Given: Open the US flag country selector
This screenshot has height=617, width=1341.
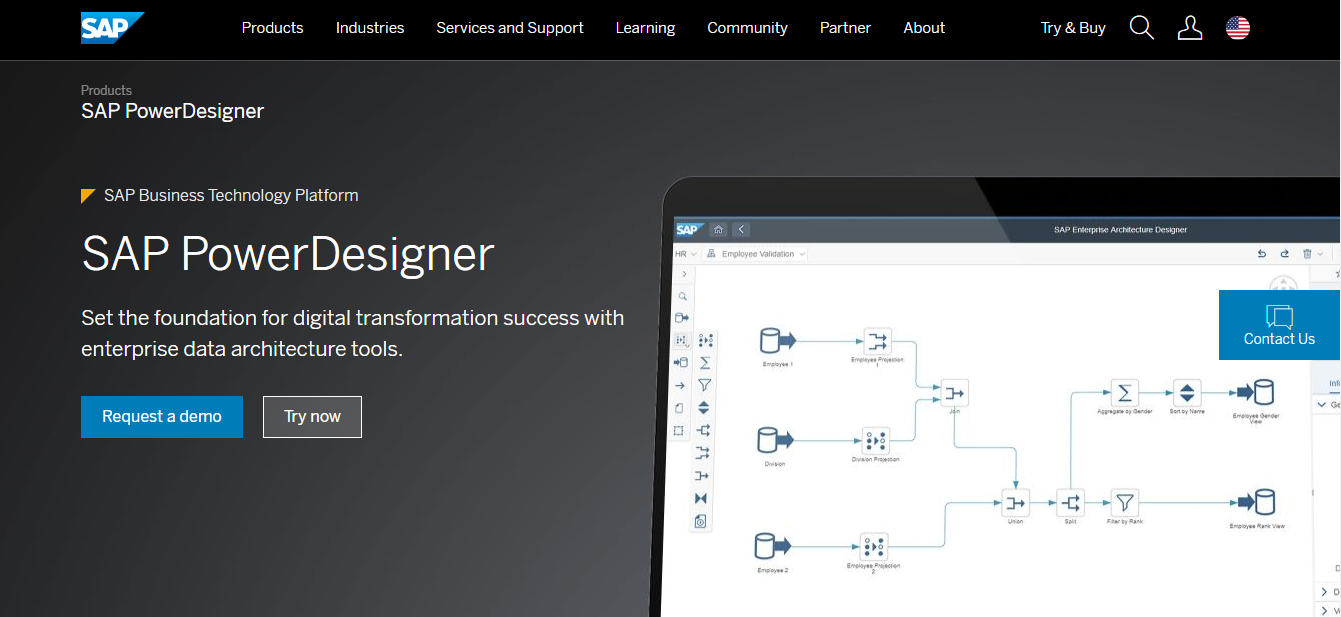Looking at the screenshot, I should point(1238,28).
